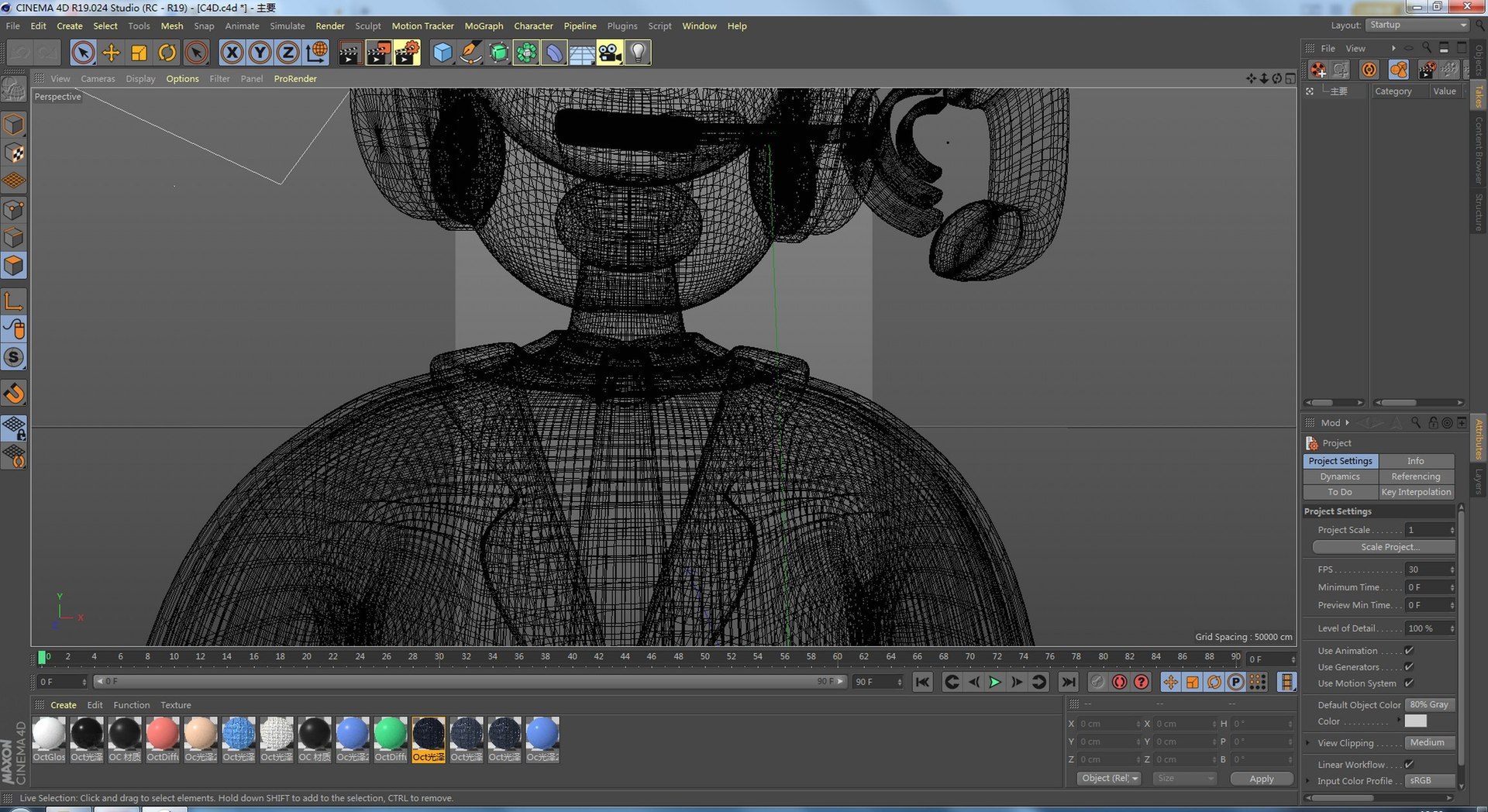Disable Linear Workflow checkbox
Image resolution: width=1488 pixels, height=812 pixels.
1409,765
